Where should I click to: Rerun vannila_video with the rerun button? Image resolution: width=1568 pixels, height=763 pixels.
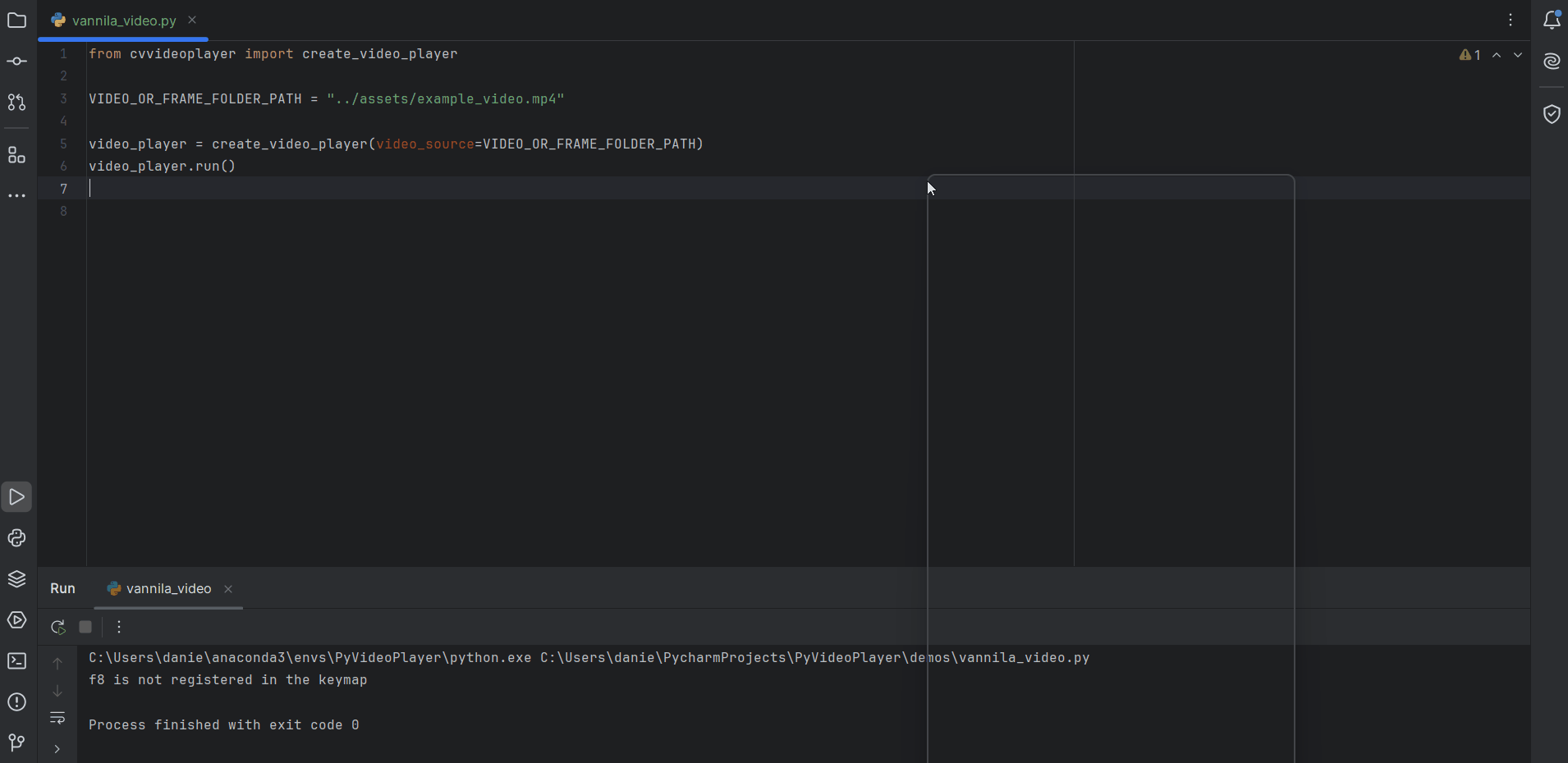point(57,628)
